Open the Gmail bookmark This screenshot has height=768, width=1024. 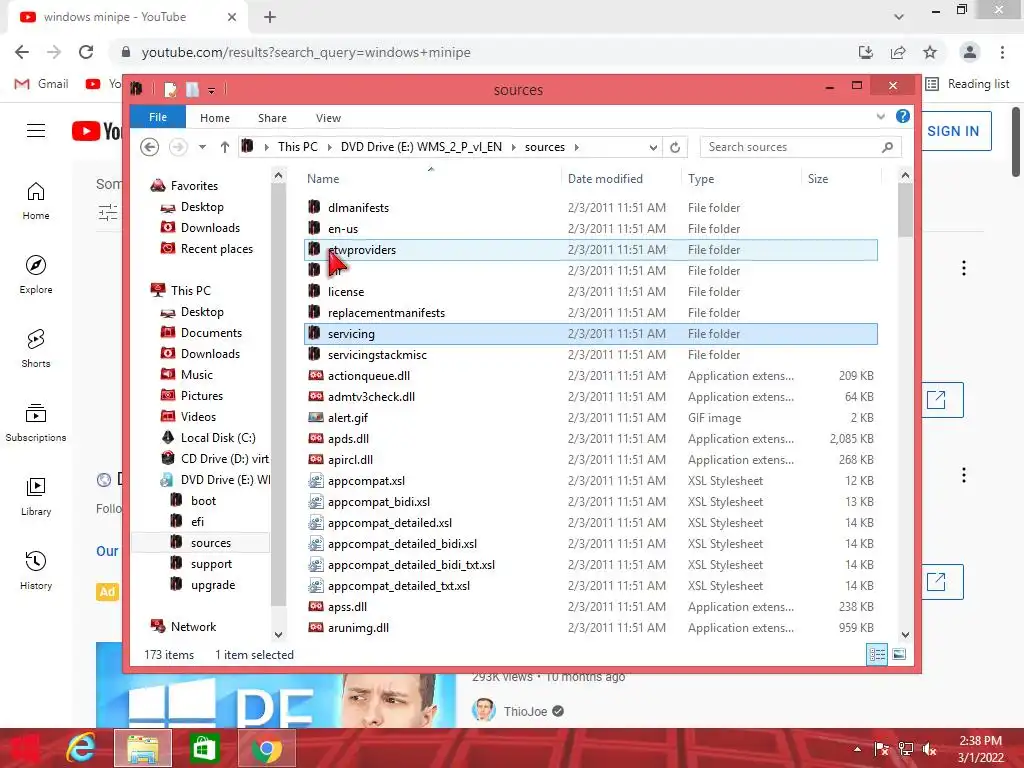[42, 84]
